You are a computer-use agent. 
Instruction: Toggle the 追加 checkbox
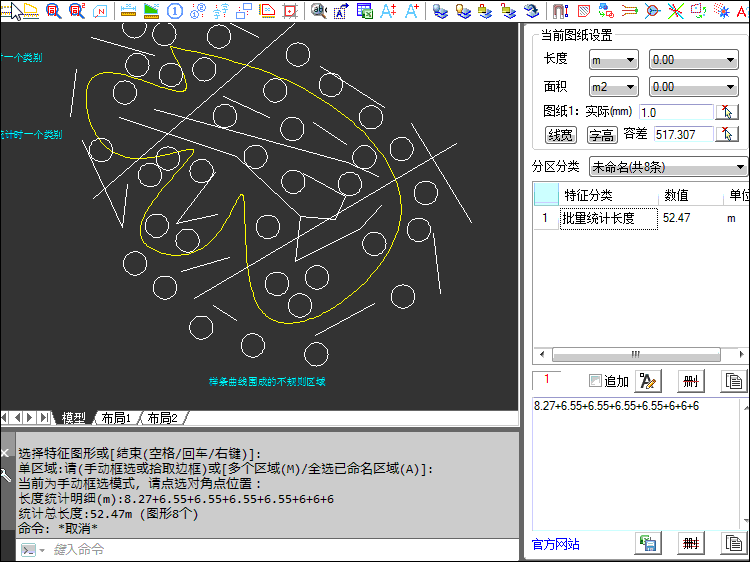coord(596,381)
